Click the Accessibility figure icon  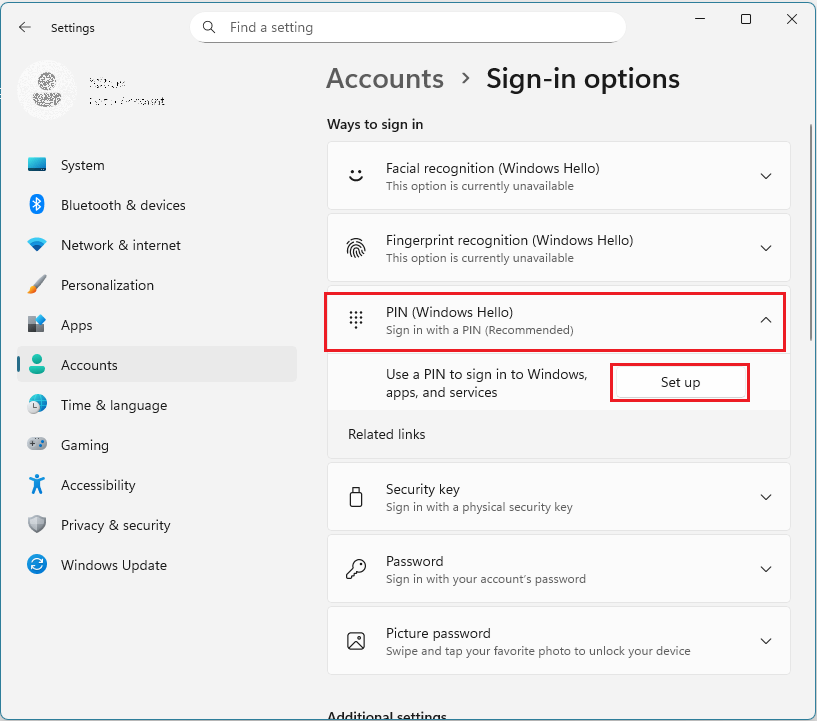[x=37, y=485]
